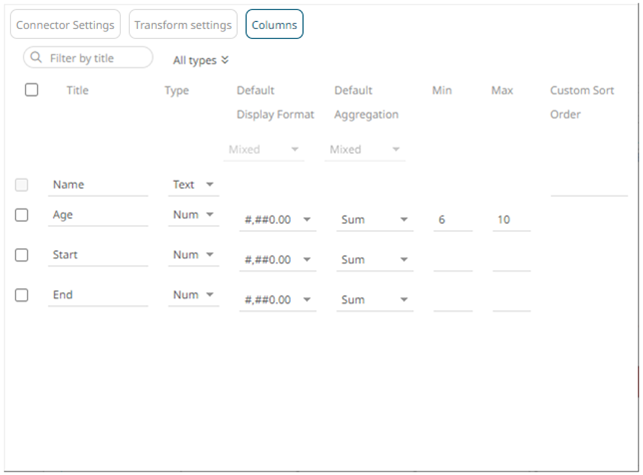
Task: Open the Start aggregation Sum dropdown
Action: tap(374, 260)
